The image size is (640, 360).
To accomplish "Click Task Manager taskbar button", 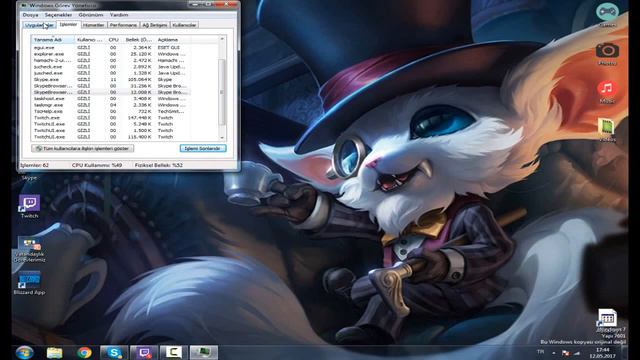I will pyautogui.click(x=203, y=353).
